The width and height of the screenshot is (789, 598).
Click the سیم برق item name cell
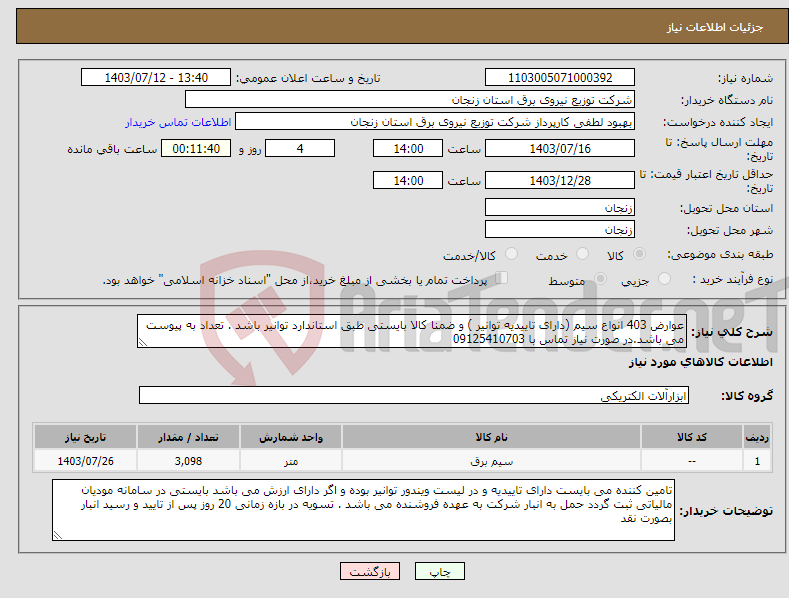pos(491,461)
